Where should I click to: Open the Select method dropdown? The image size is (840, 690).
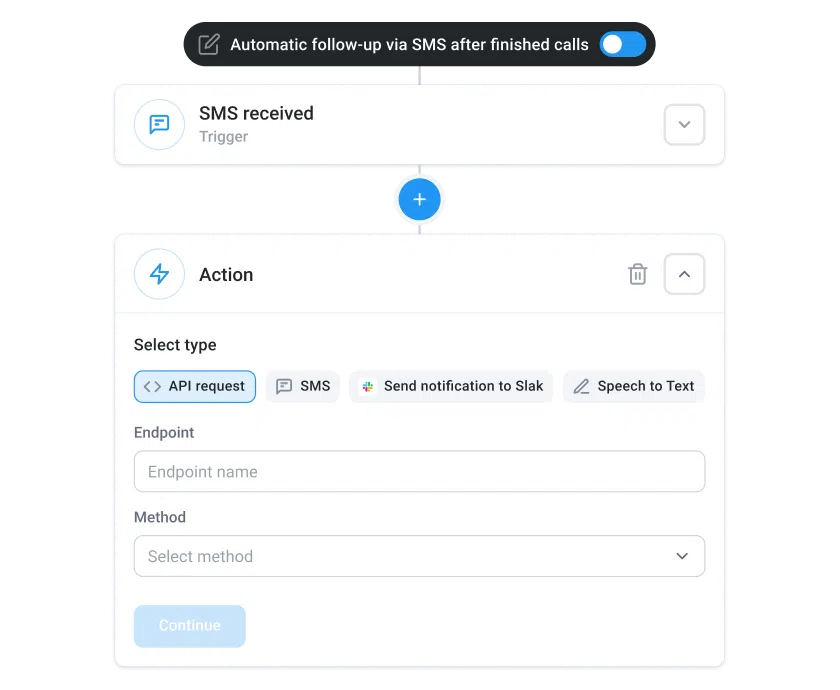[419, 556]
